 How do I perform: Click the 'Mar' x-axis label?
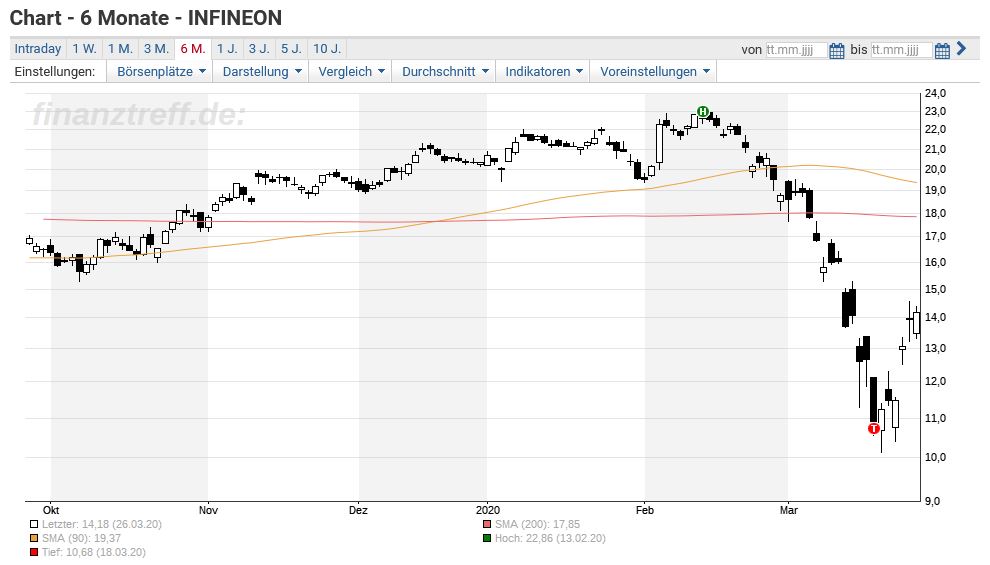coord(789,510)
